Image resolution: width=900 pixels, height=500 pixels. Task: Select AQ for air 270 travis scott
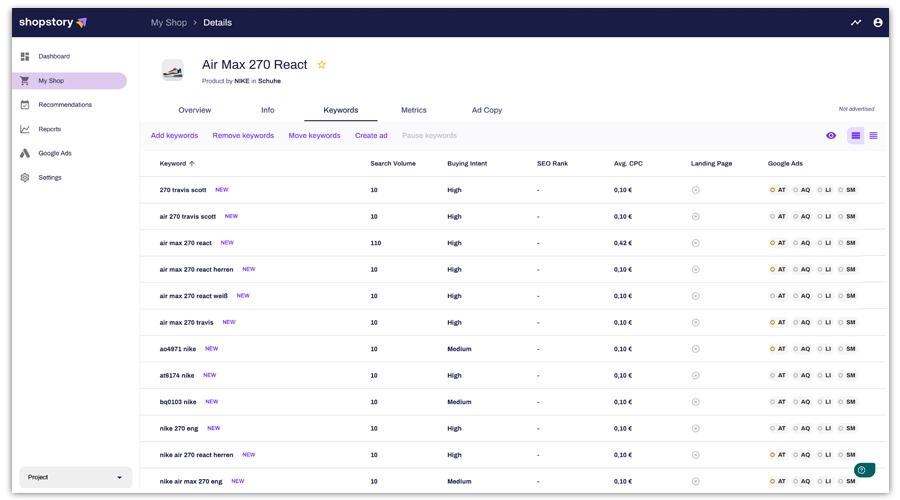click(x=801, y=216)
